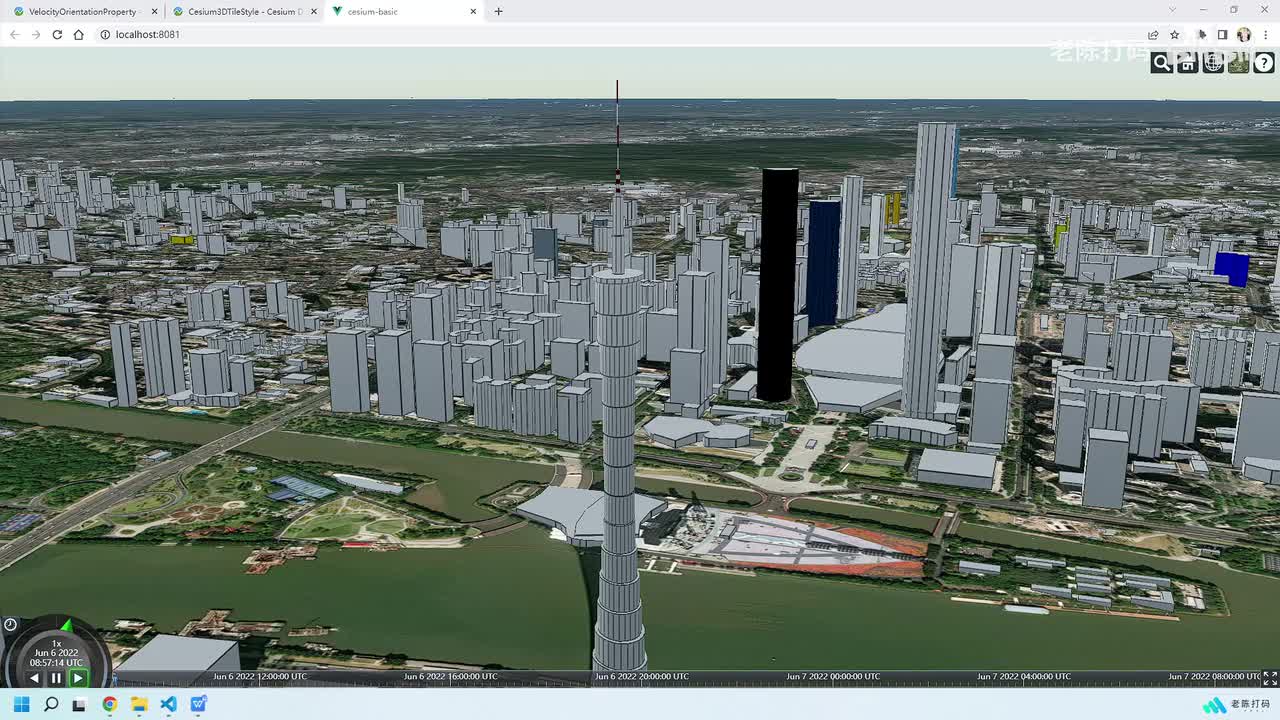
Task: Click the green play forward button
Action: click(x=78, y=678)
